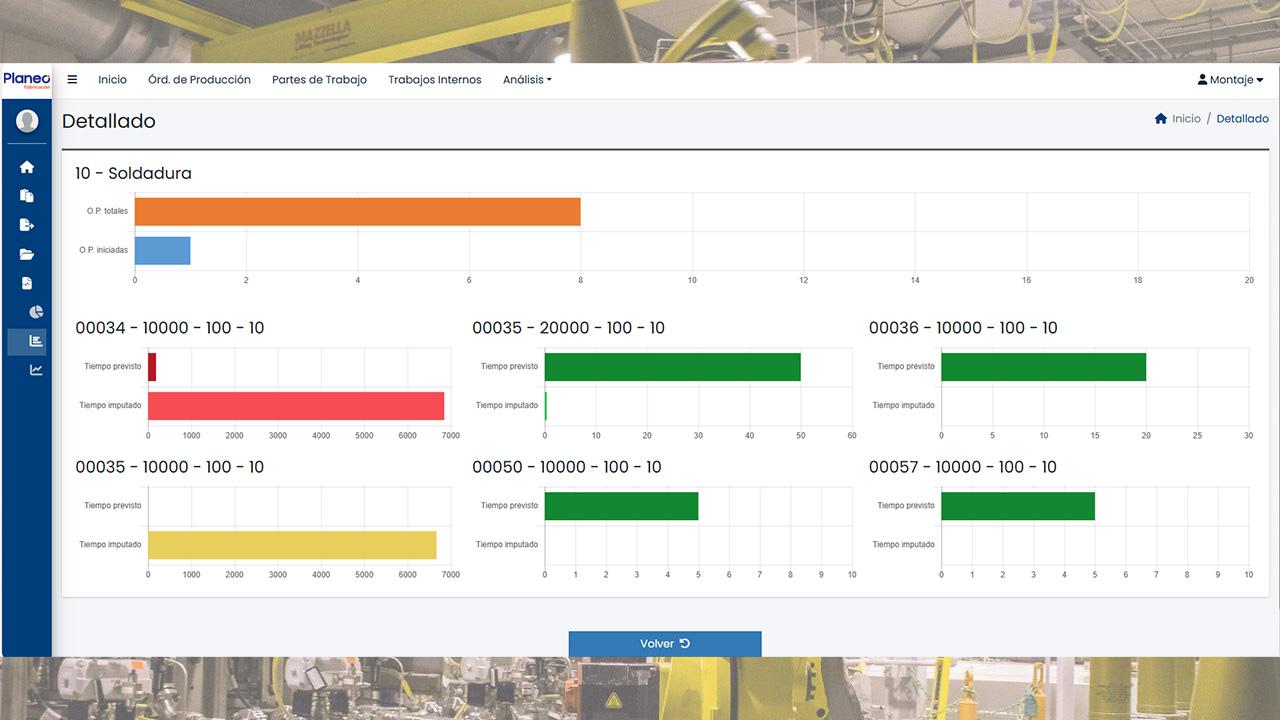
Task: Click the copy documents sidebar icon
Action: point(27,196)
